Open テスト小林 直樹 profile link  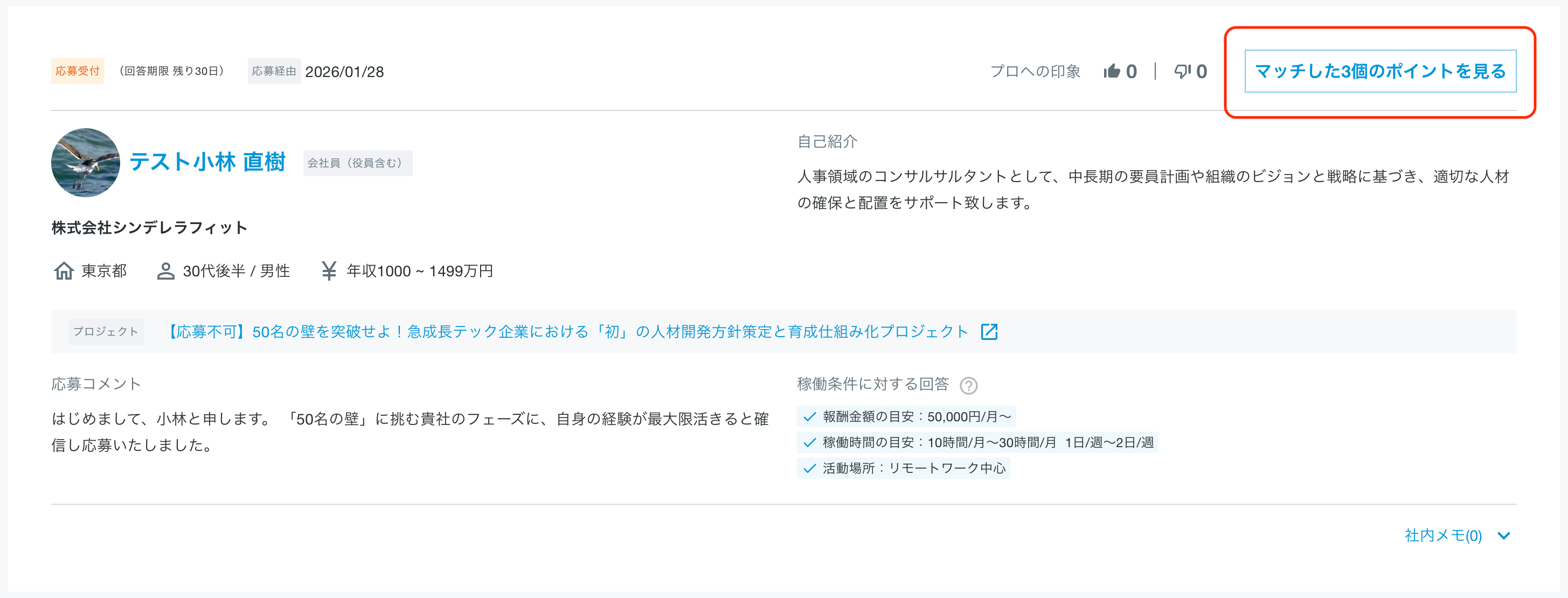tap(207, 162)
